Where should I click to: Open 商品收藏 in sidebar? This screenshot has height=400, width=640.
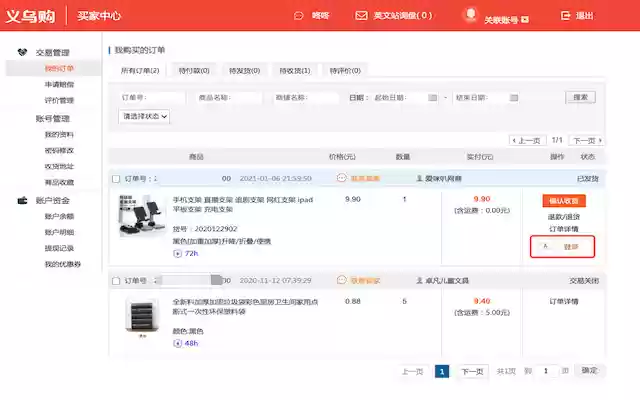pos(59,182)
